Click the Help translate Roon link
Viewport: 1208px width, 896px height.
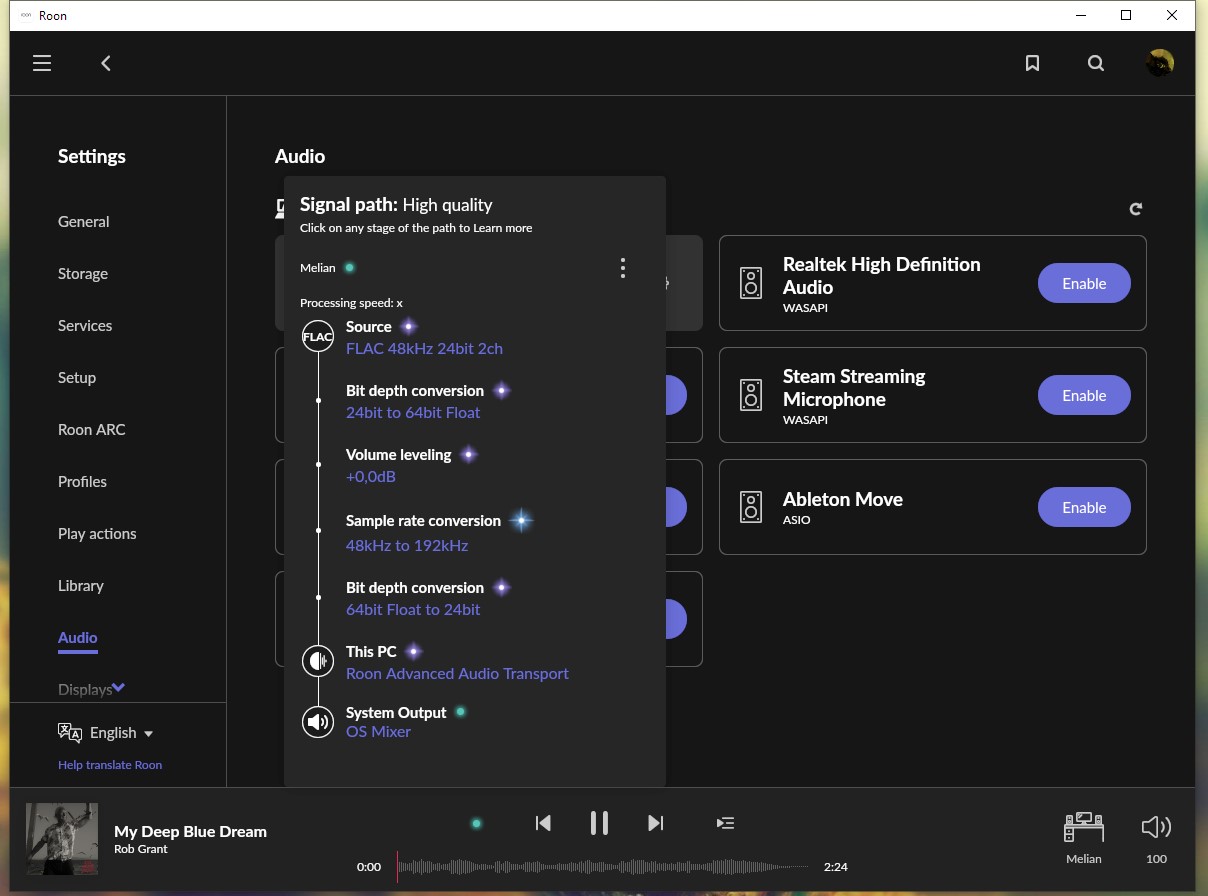(110, 765)
